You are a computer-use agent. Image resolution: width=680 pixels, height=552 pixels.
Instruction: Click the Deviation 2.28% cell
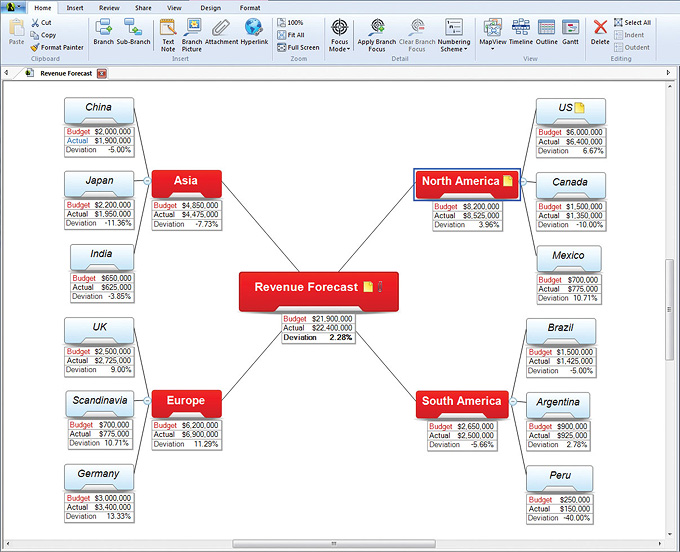[x=318, y=338]
